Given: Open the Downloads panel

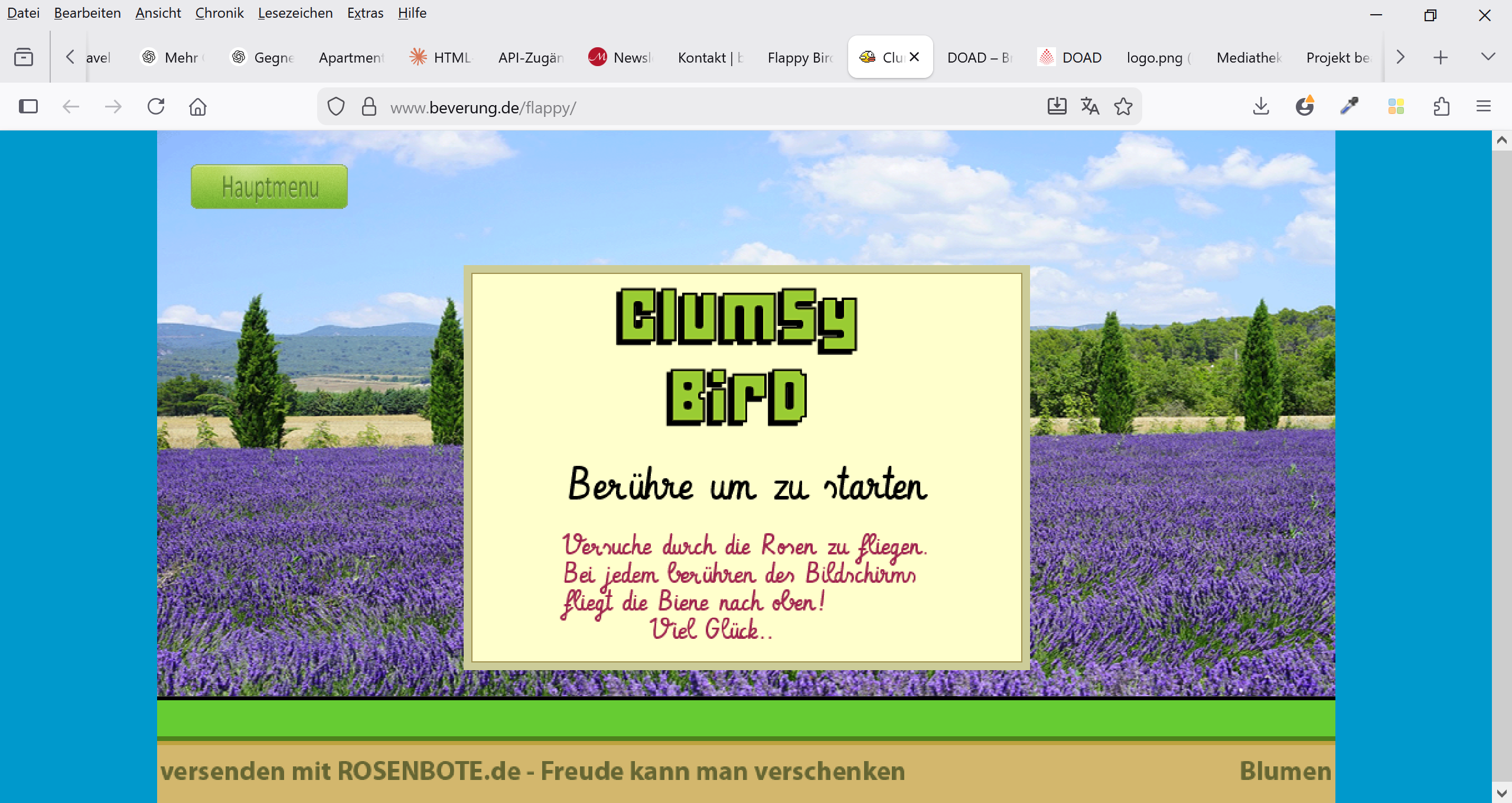Looking at the screenshot, I should tap(1261, 106).
